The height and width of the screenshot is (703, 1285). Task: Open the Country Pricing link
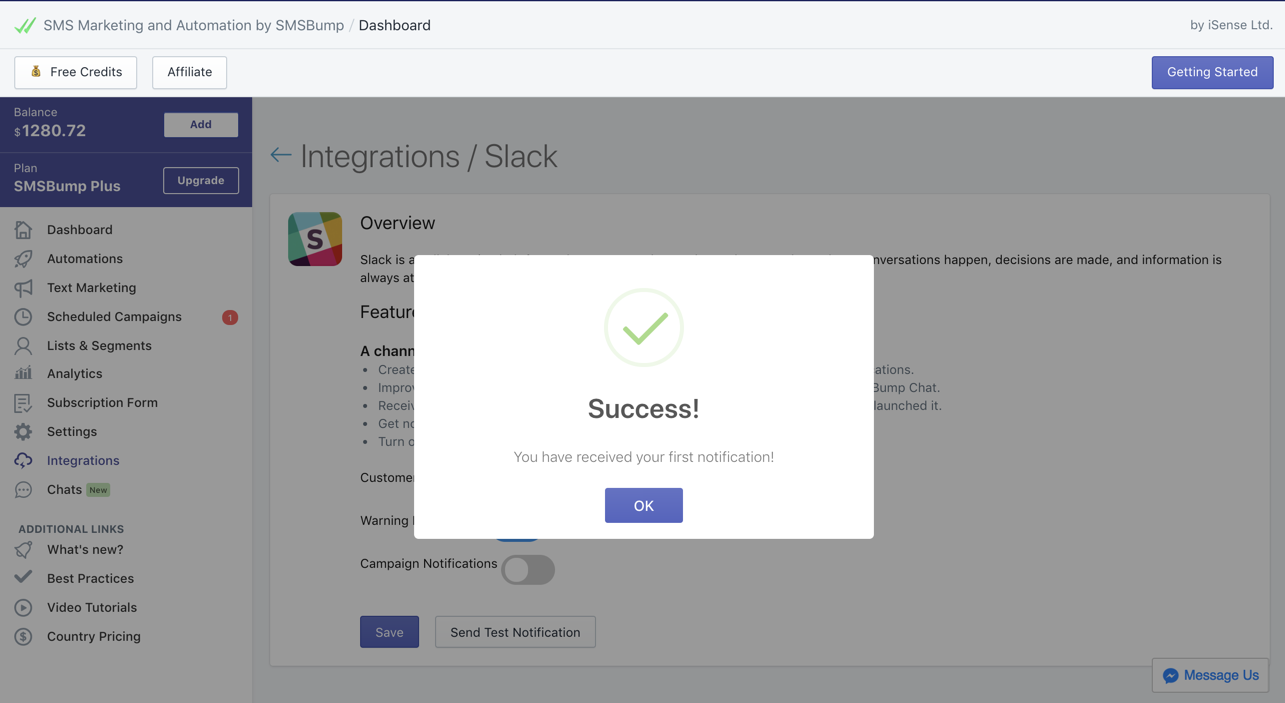[94, 637]
